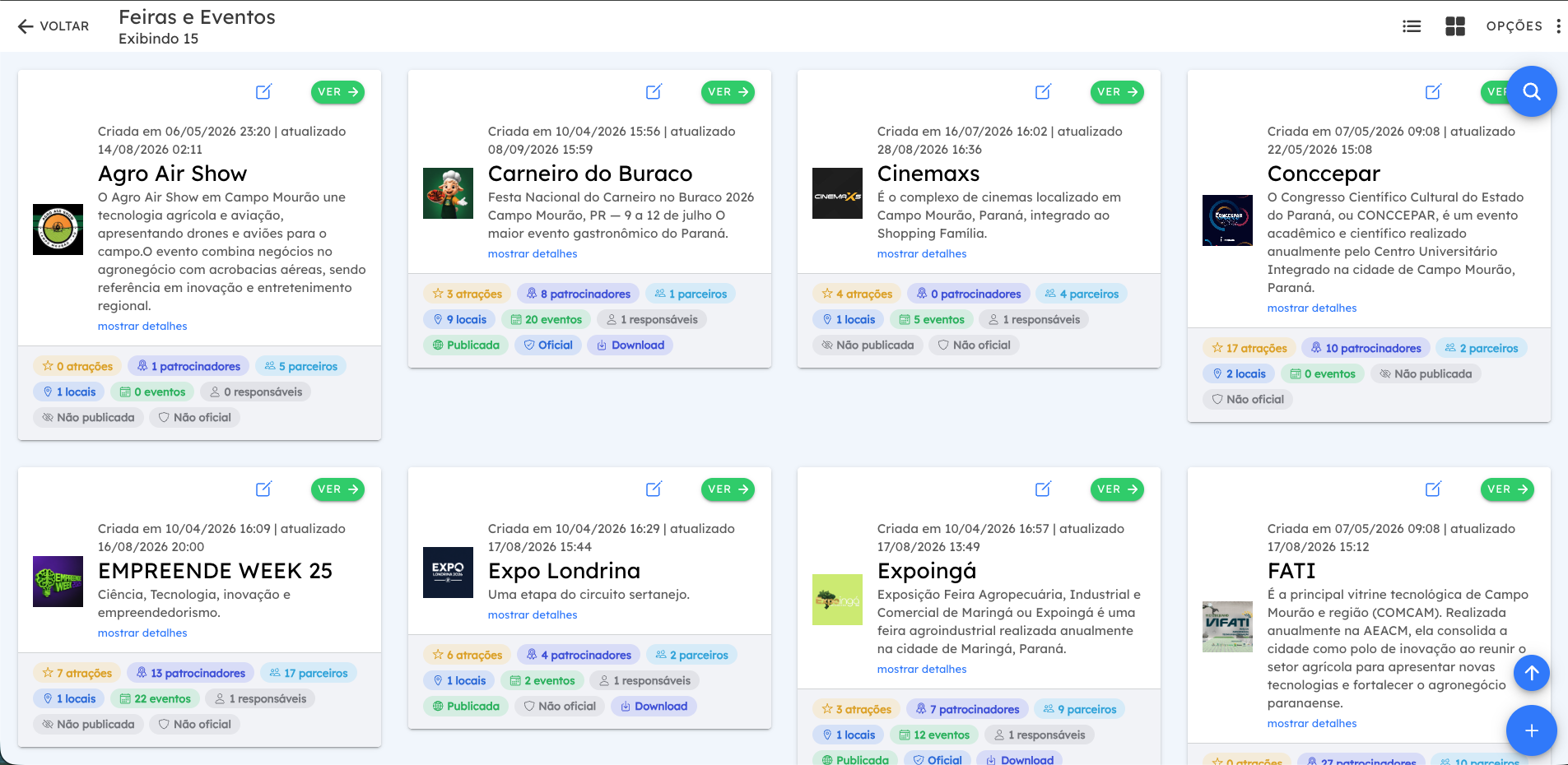Edit the Expoingá card

point(1043,489)
